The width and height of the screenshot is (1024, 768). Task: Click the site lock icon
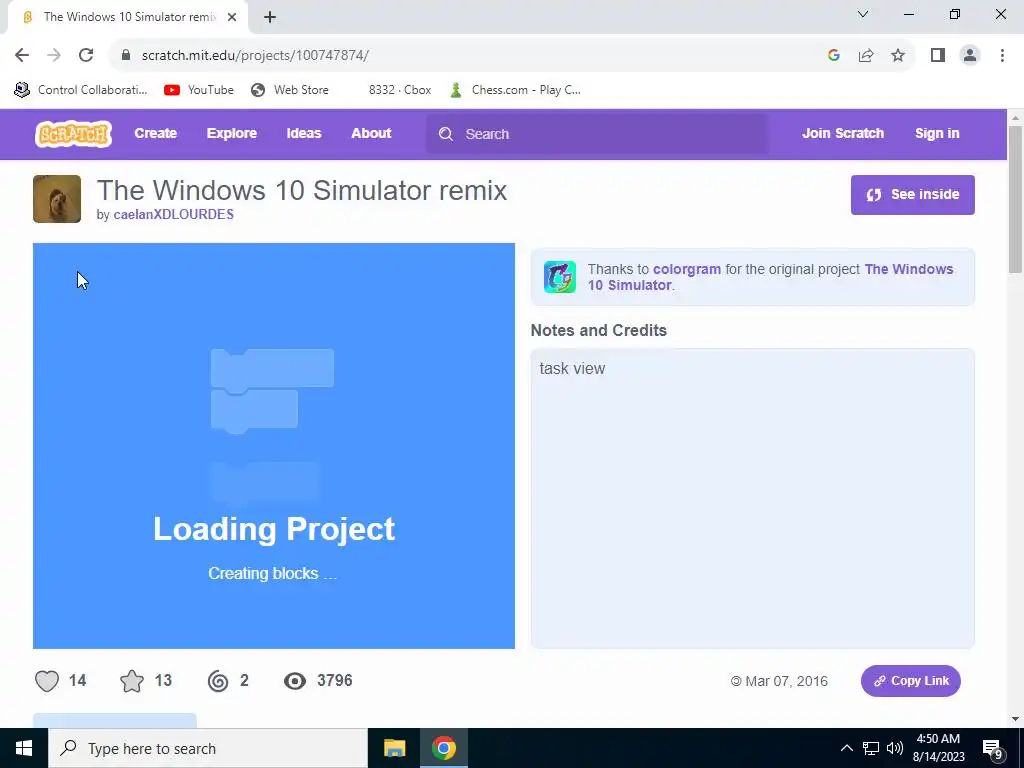(126, 55)
